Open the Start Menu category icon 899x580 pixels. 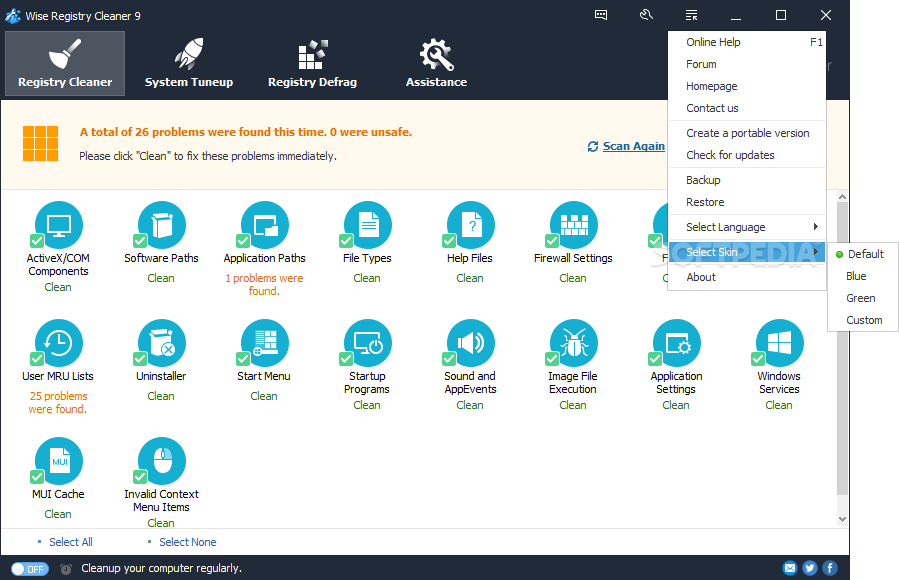tap(265, 343)
